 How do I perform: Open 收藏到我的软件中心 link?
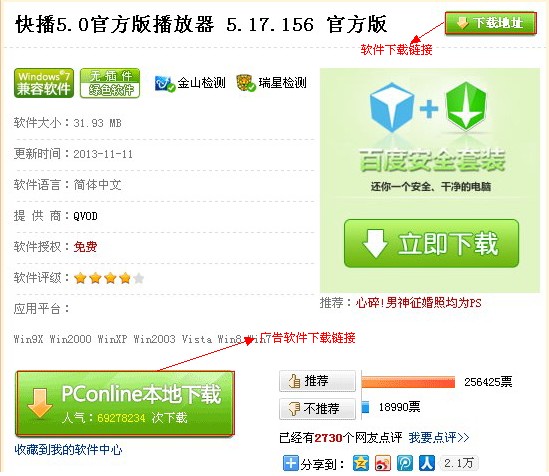(x=68, y=449)
